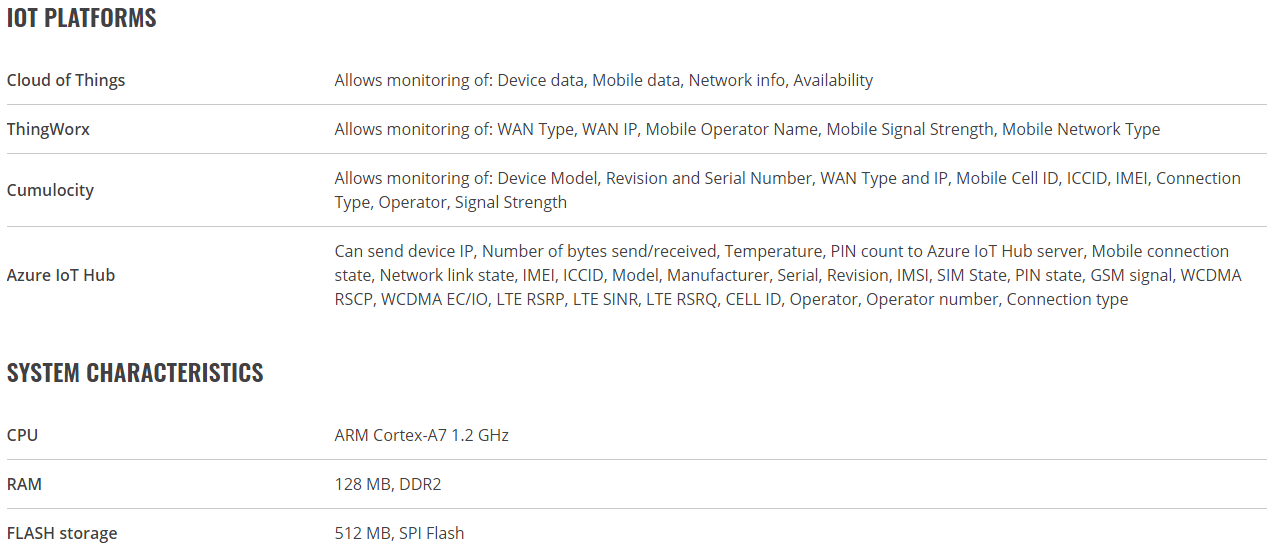
Task: Click the line starting 'state, Network link state'
Action: click(788, 275)
